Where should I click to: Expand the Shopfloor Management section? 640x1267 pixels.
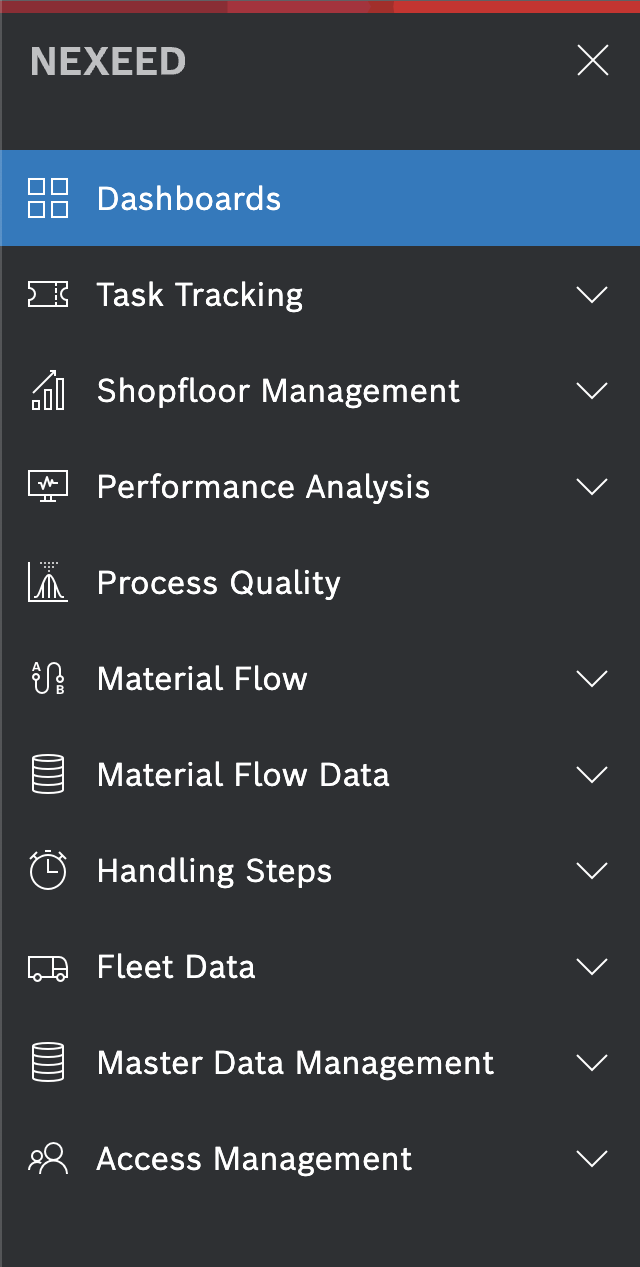pyautogui.click(x=592, y=390)
